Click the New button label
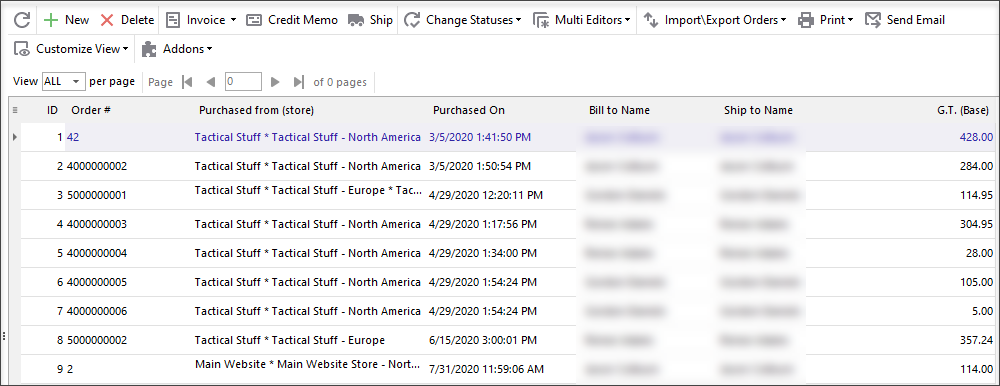The width and height of the screenshot is (1000, 386). tap(77, 20)
